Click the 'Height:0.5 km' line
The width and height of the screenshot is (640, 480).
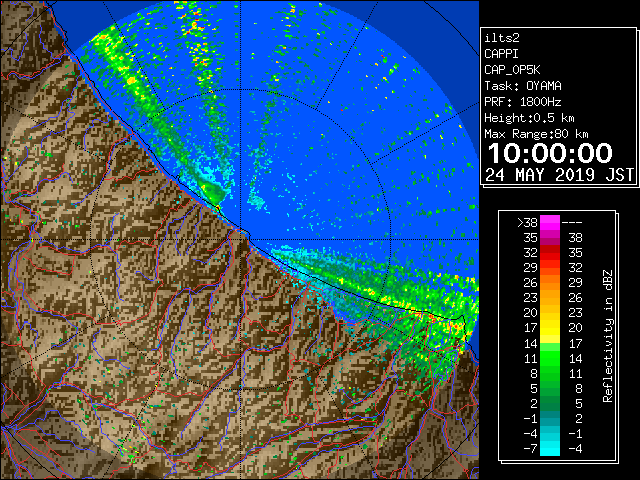coord(529,118)
